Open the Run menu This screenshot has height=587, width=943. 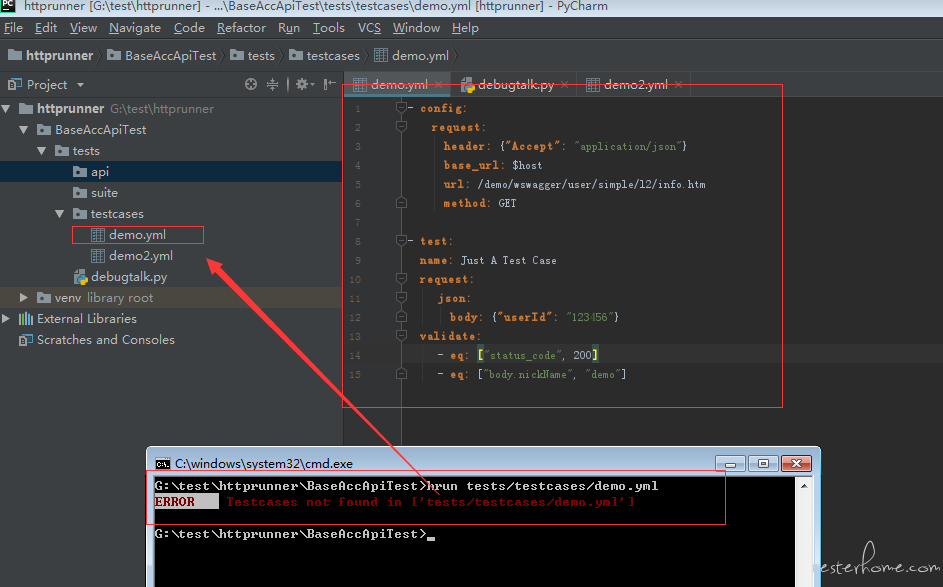click(289, 28)
